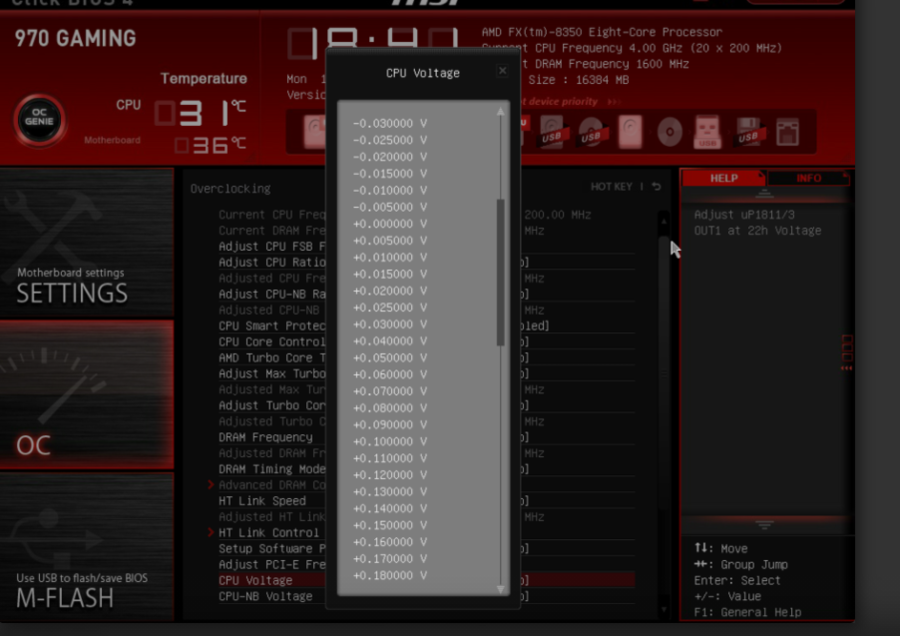Open the M-FLASH section
Viewport: 900px width, 636px height.
tap(87, 546)
